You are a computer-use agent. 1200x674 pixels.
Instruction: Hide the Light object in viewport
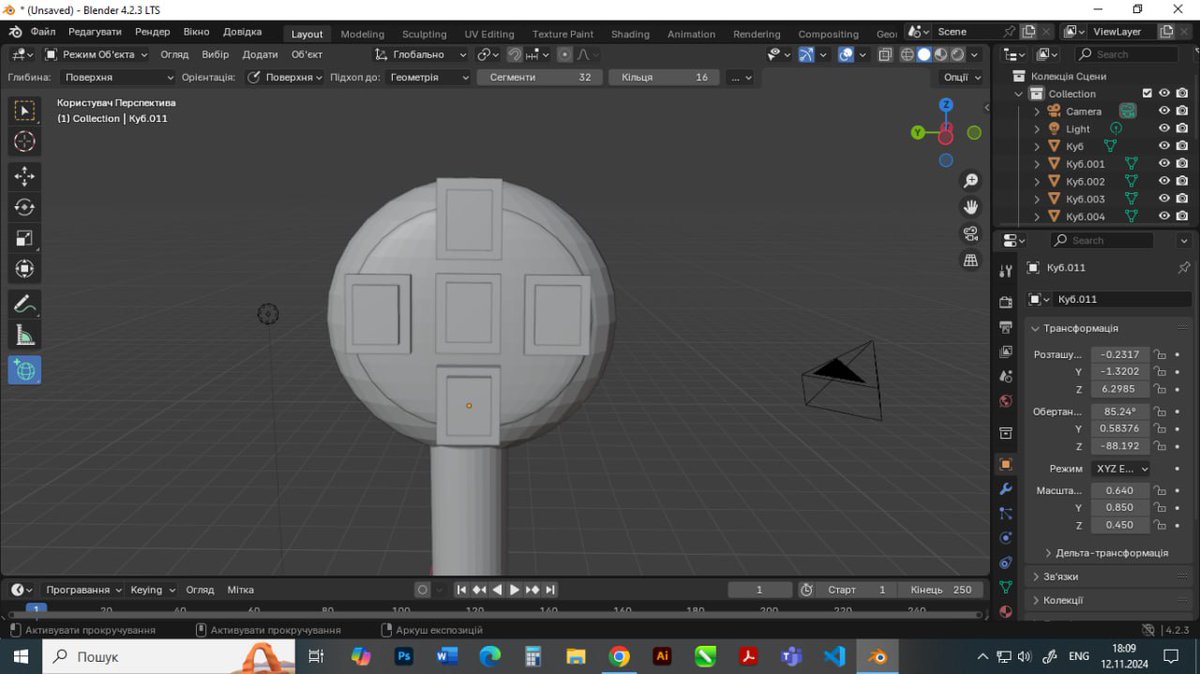click(1164, 129)
